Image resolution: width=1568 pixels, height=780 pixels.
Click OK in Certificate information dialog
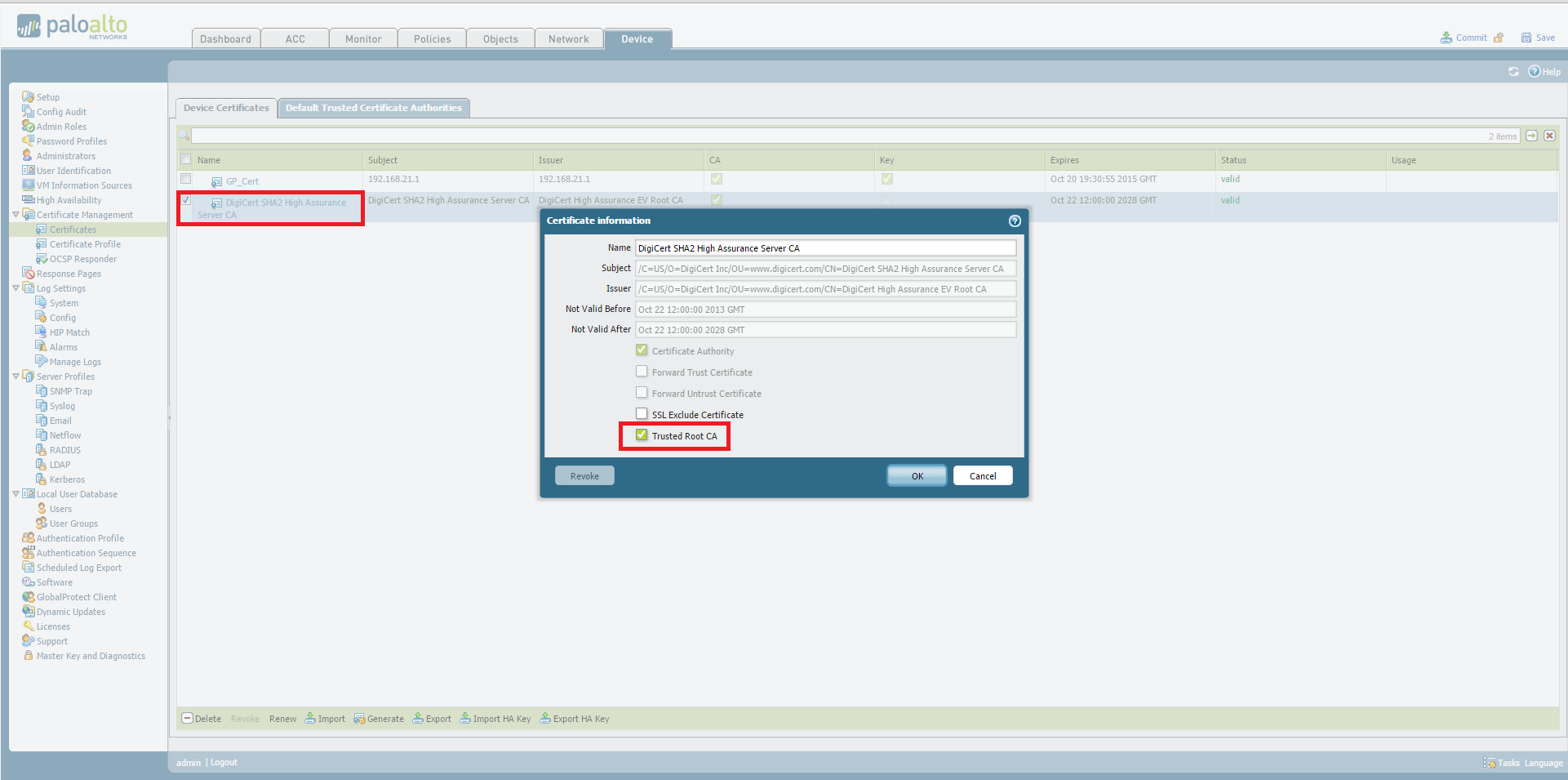point(917,476)
